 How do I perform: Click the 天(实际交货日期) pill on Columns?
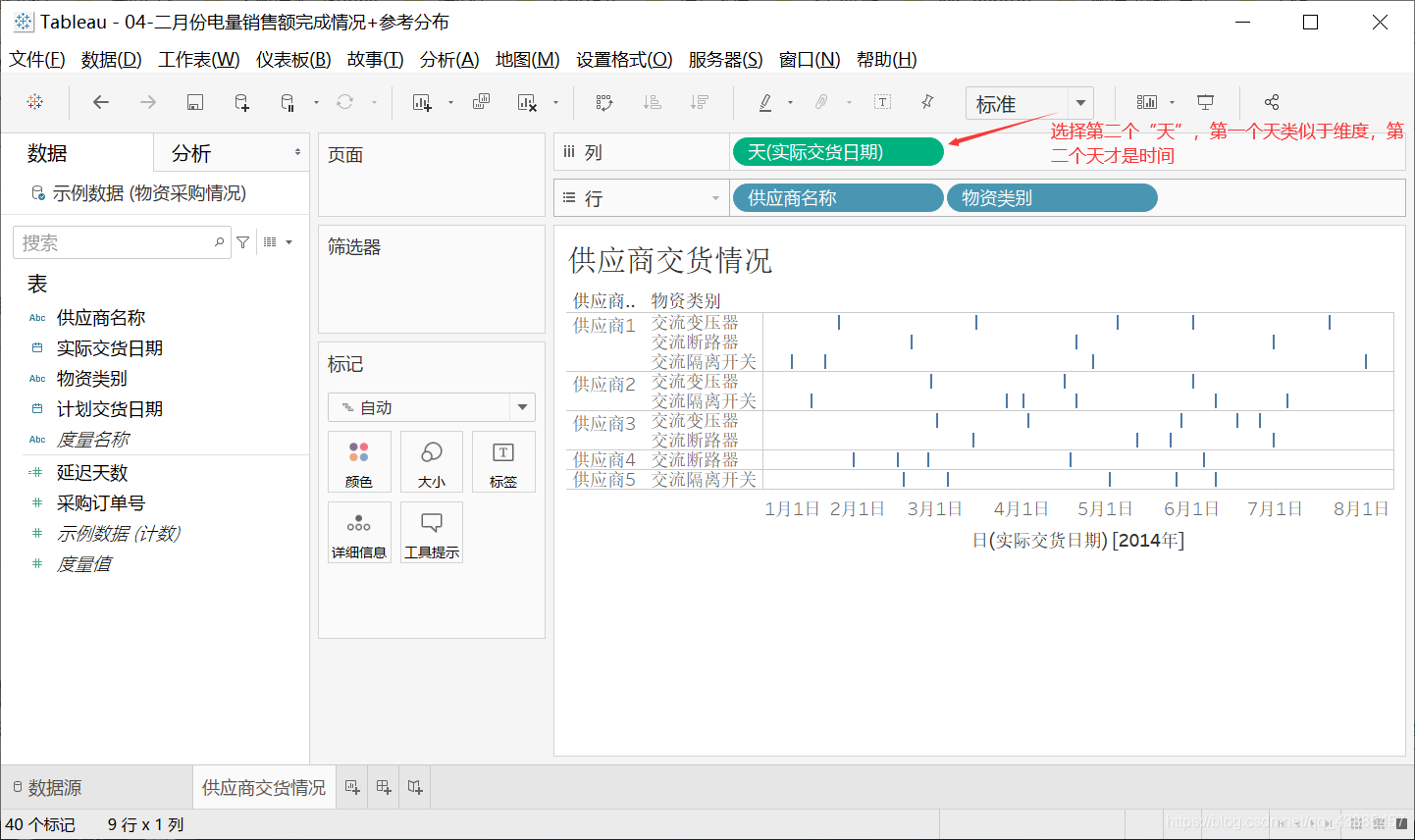[838, 152]
